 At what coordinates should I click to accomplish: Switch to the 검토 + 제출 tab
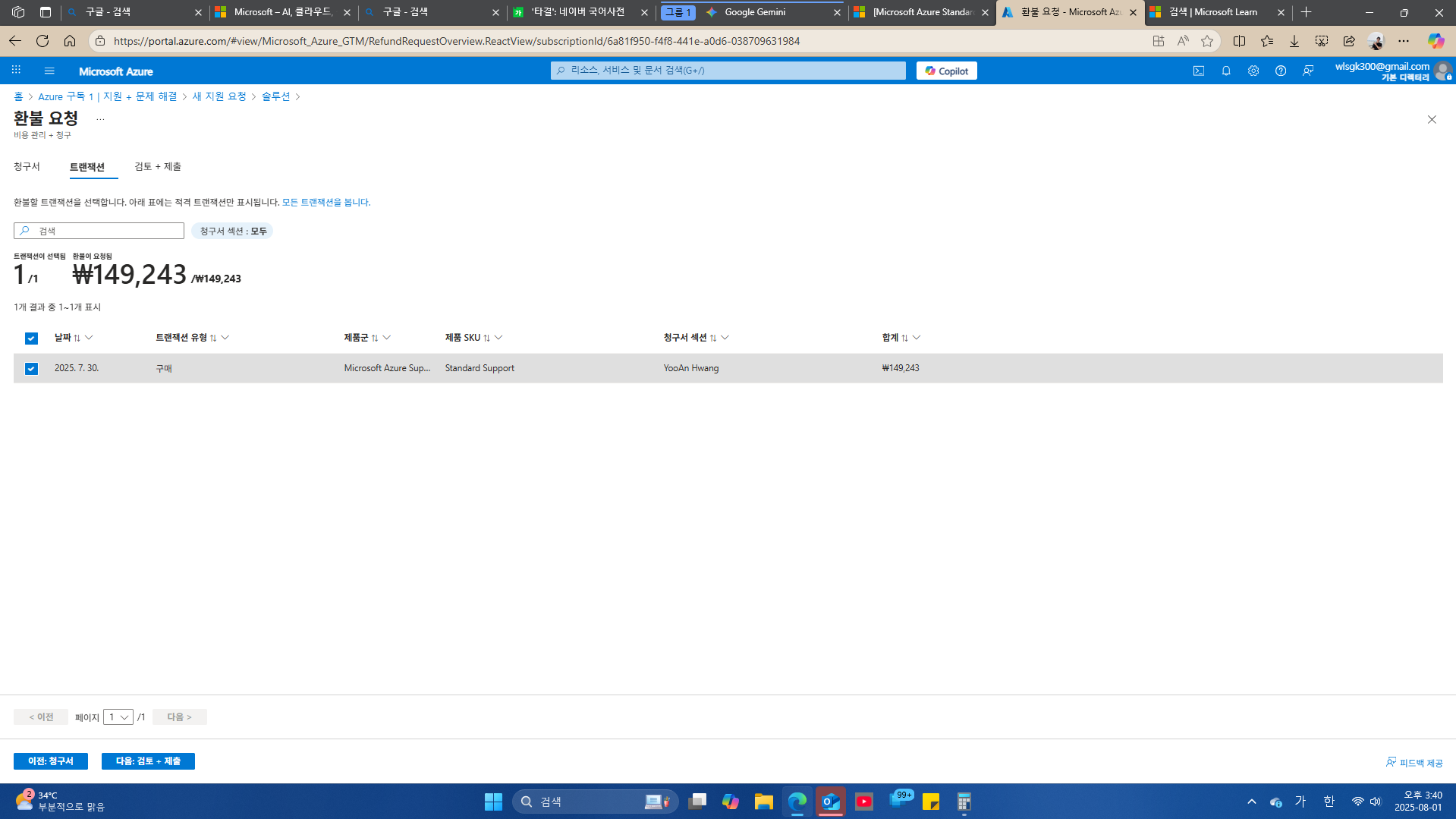point(157,166)
